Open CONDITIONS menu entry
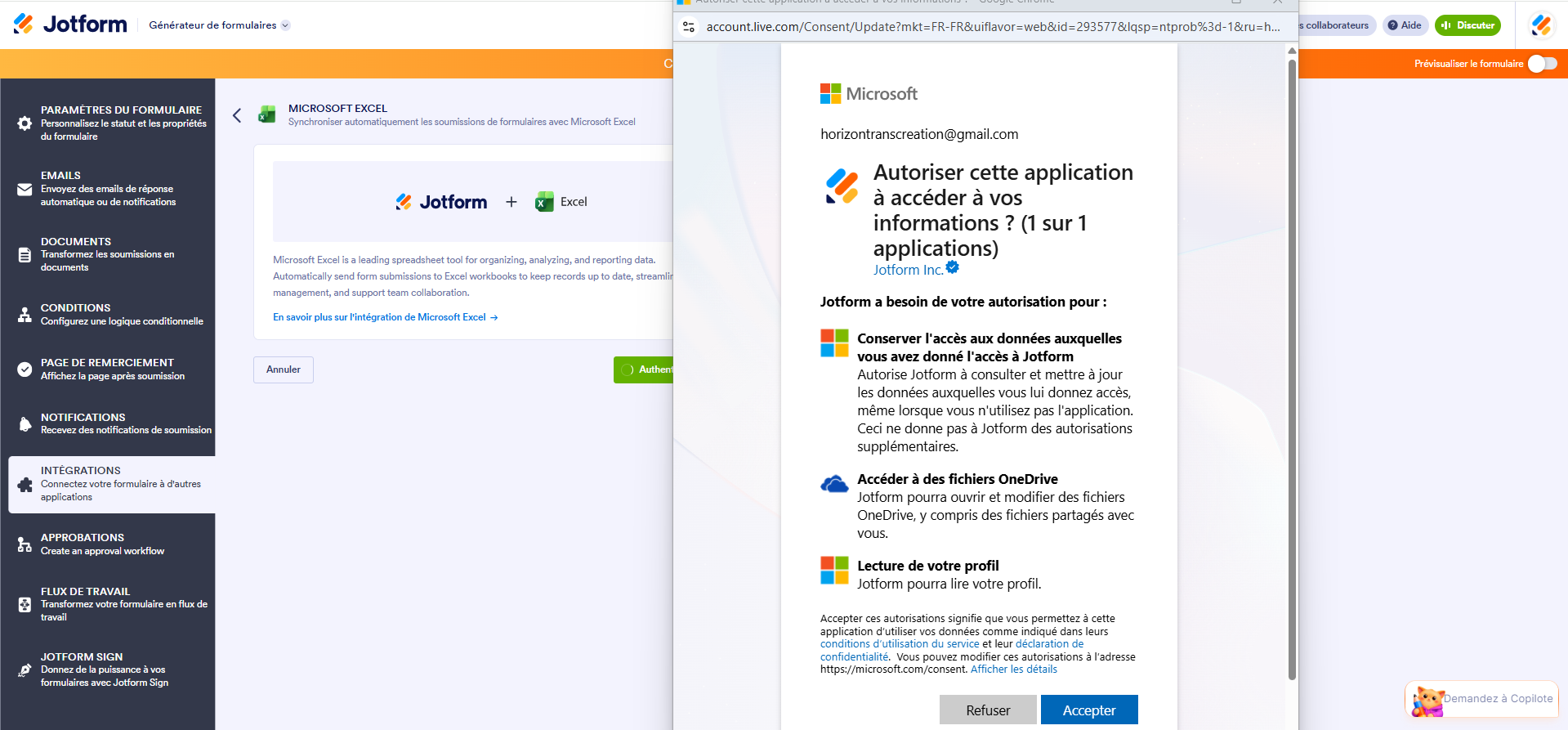The image size is (1568, 730). click(x=108, y=314)
